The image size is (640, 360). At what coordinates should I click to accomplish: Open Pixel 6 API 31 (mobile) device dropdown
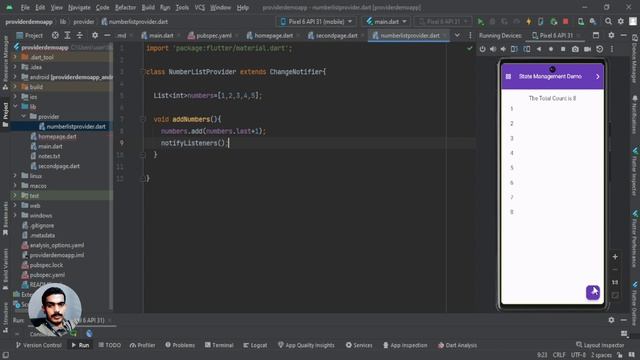point(316,22)
